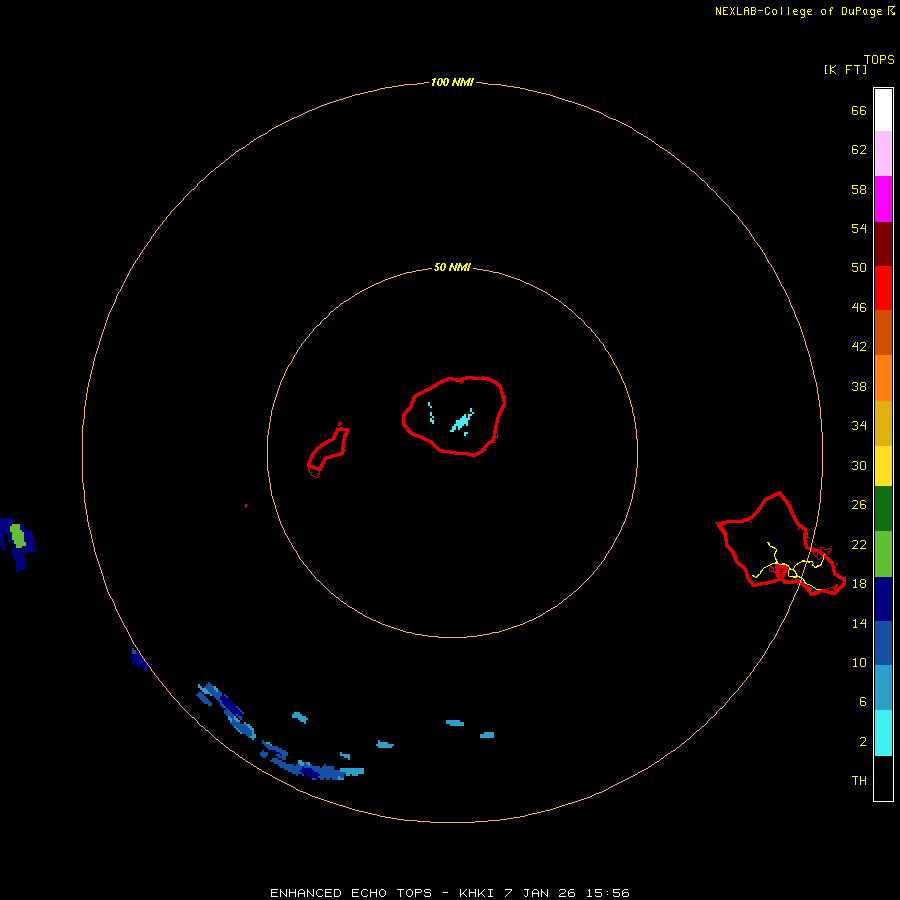Click the 'TH' legend label

tap(859, 781)
